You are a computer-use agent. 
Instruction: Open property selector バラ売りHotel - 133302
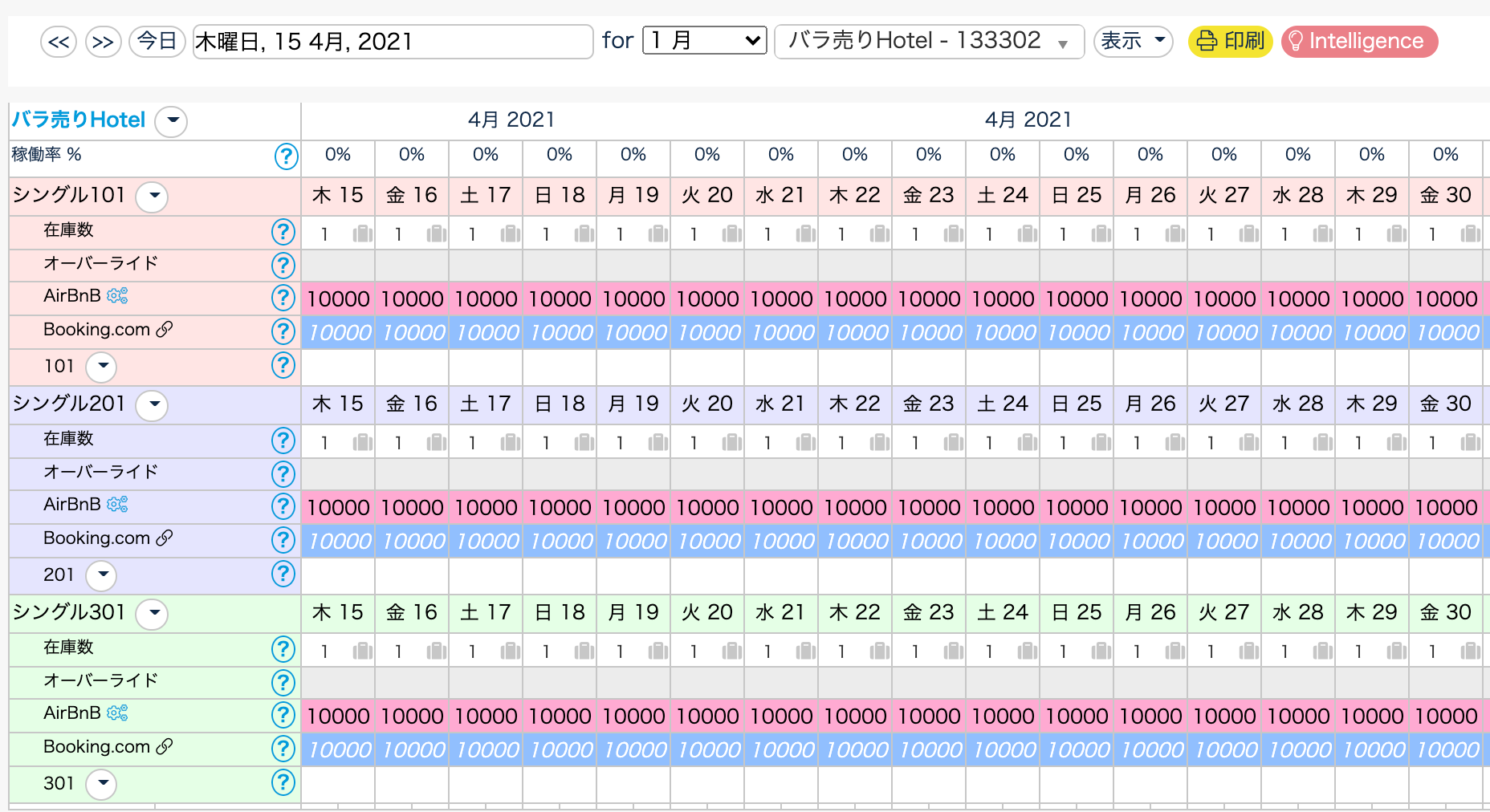point(929,41)
